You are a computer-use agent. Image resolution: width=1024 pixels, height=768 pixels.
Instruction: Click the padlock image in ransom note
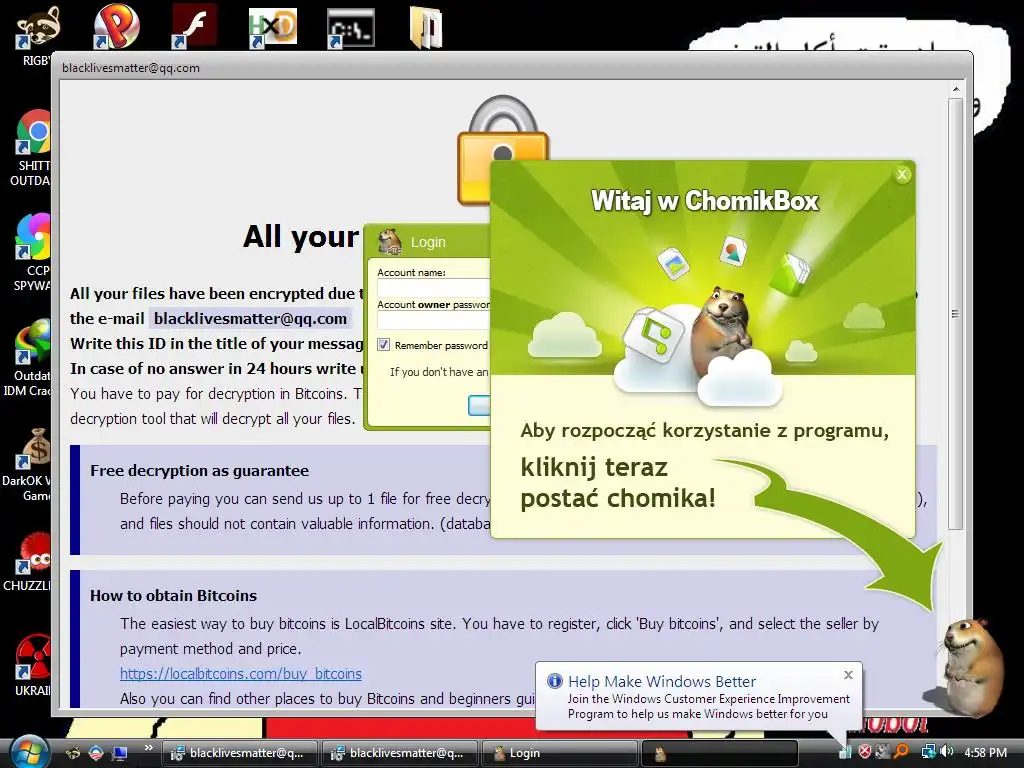(x=503, y=150)
